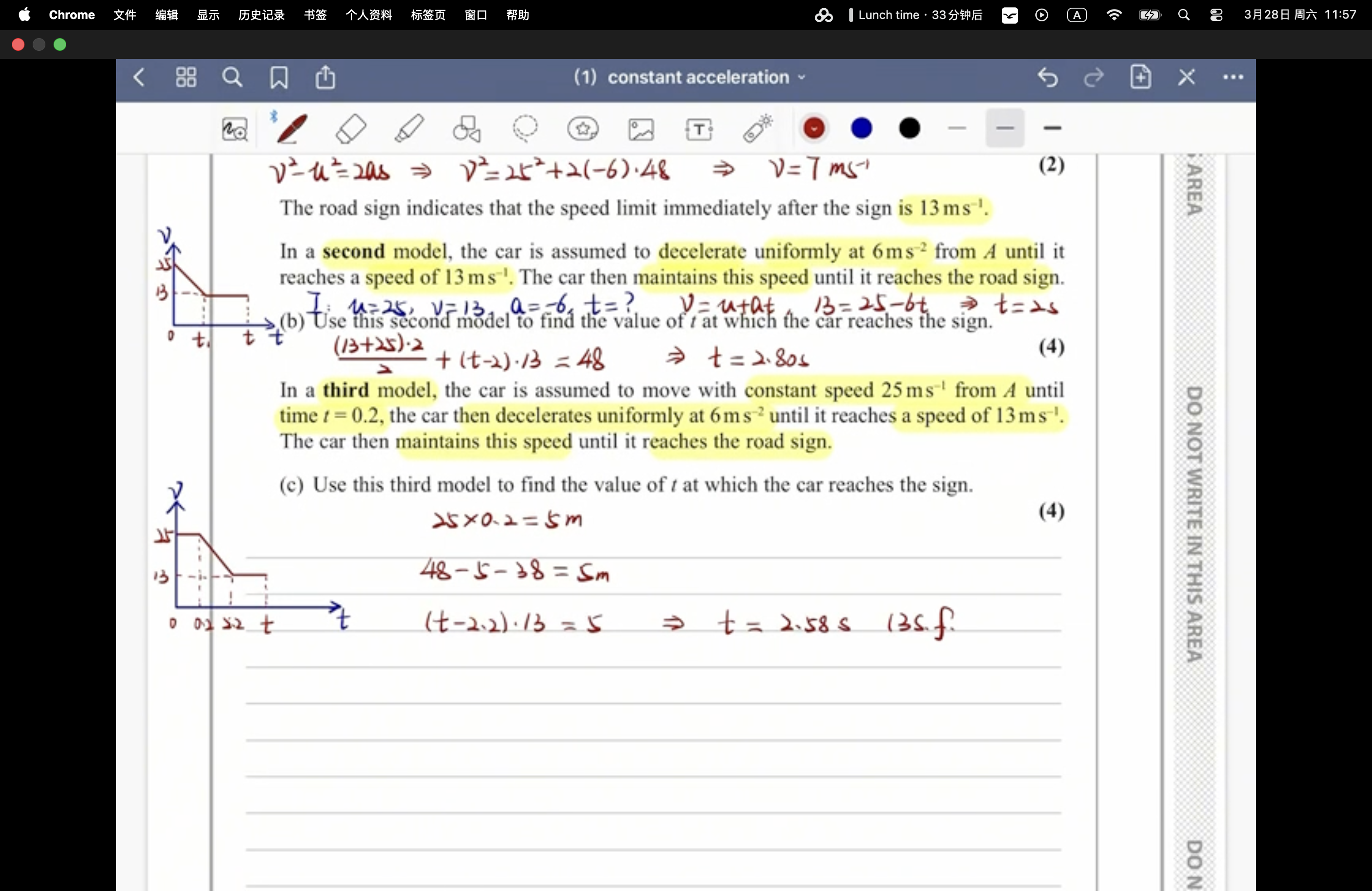Select the thickest pen stroke width

(1052, 128)
